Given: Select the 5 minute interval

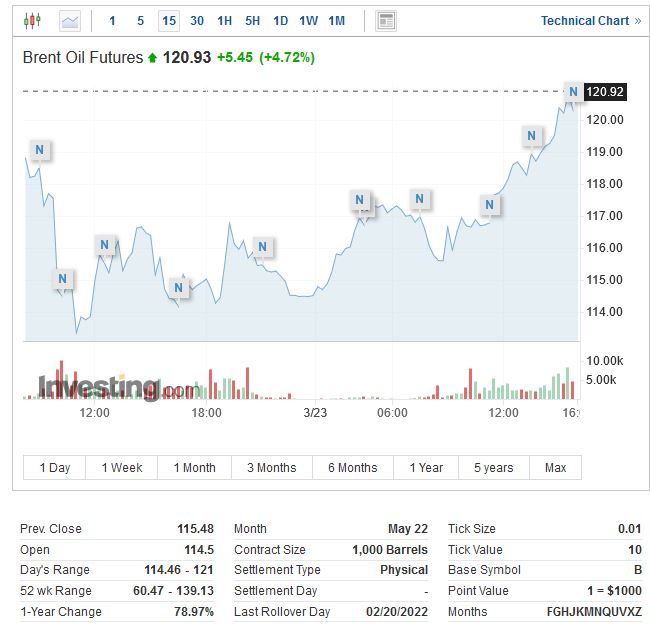Looking at the screenshot, I should (x=140, y=21).
